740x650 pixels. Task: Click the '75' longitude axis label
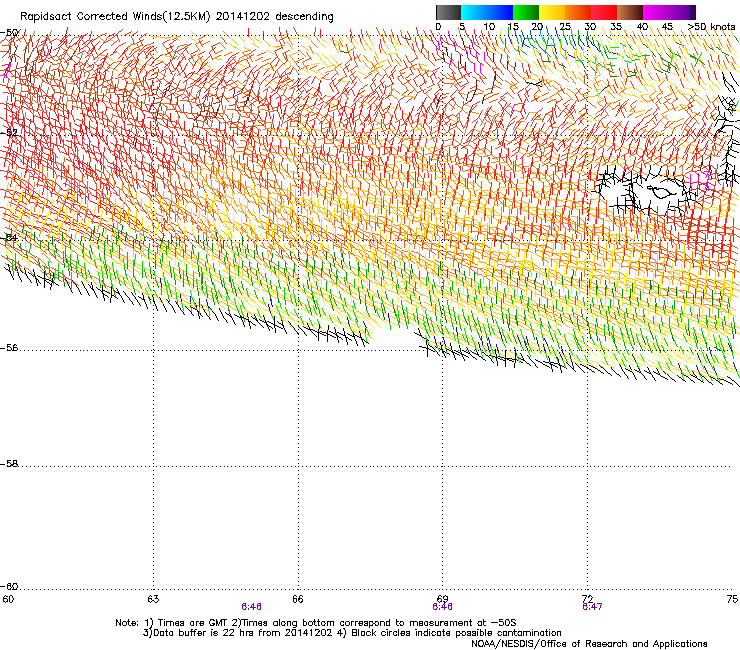click(732, 599)
